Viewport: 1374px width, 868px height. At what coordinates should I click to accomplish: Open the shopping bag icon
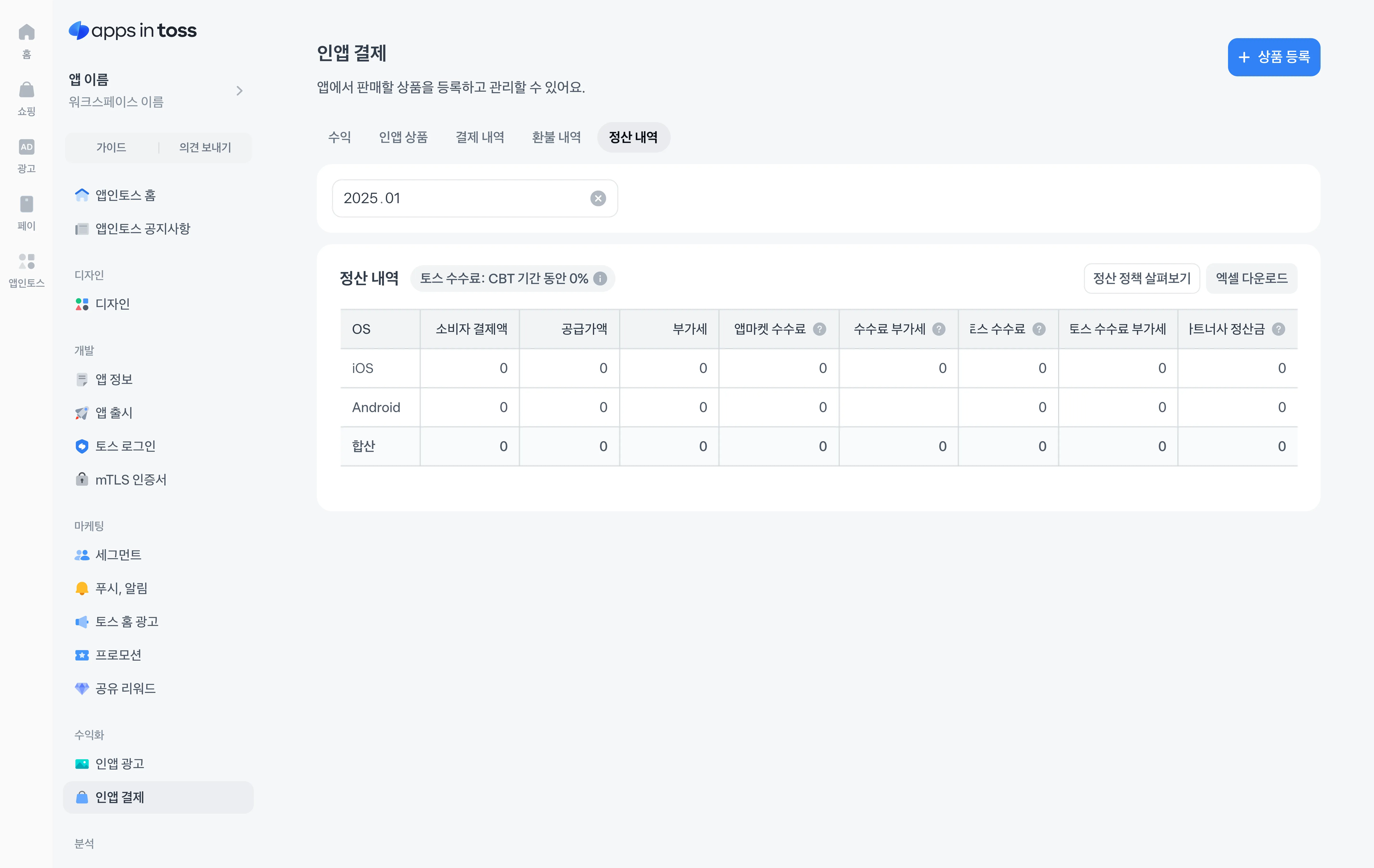click(26, 90)
